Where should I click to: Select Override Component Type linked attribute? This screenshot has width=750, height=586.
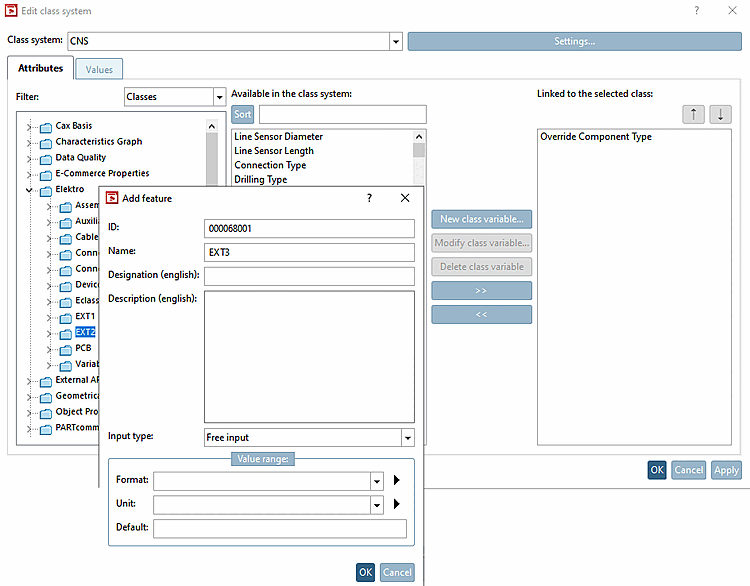pos(596,137)
